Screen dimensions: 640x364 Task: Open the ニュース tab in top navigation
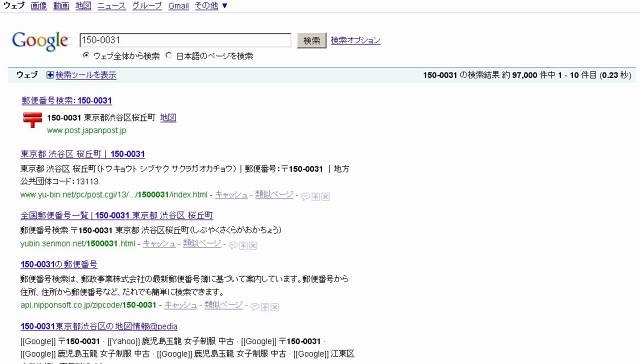coord(111,6)
